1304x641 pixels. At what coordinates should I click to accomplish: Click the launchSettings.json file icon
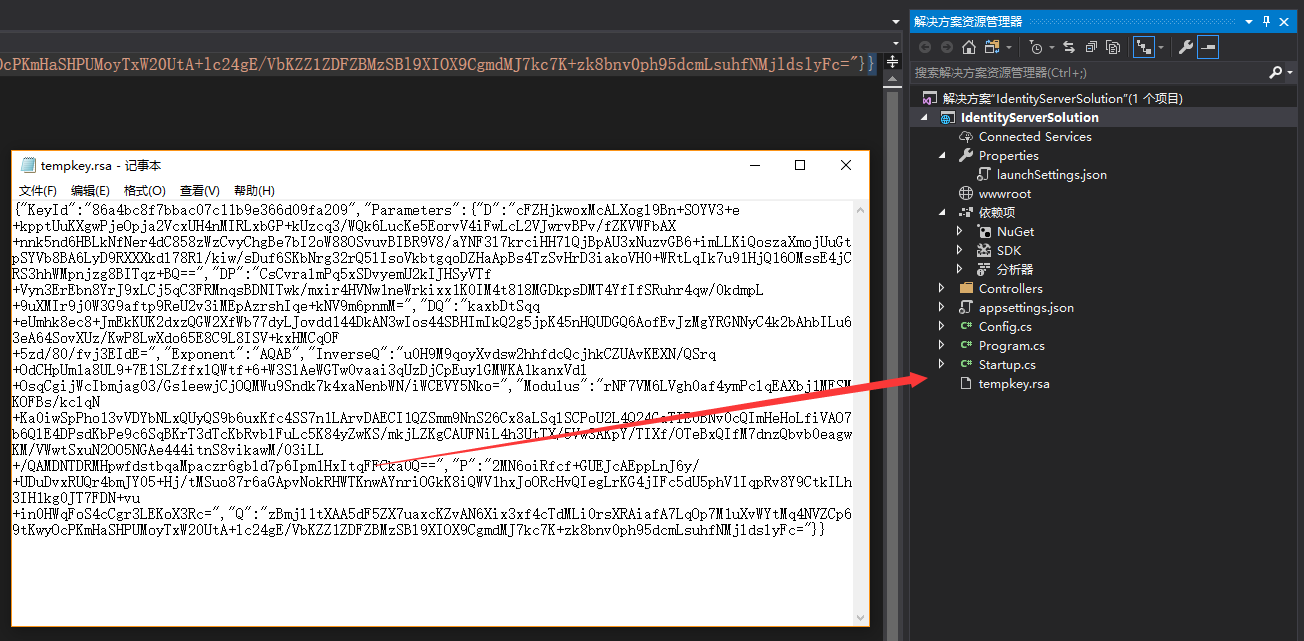(984, 174)
